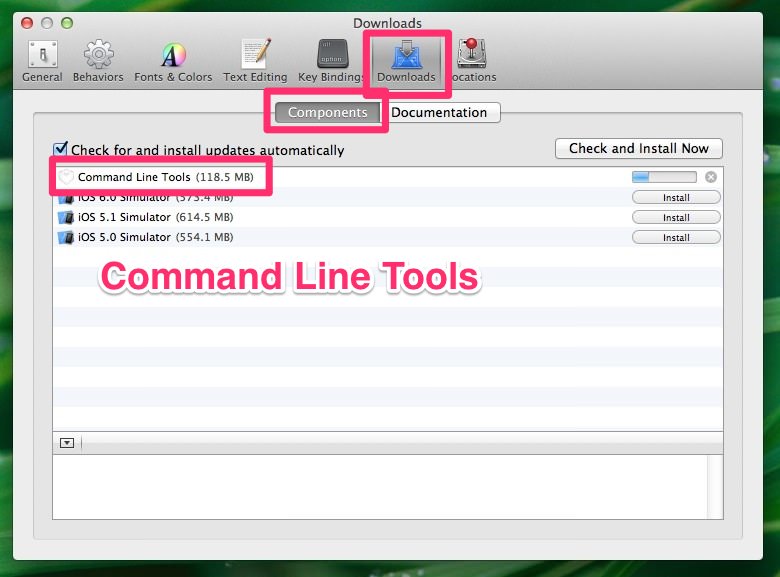The image size is (780, 577).
Task: Click the iOS 5.1 Simulator icon
Action: [66, 217]
